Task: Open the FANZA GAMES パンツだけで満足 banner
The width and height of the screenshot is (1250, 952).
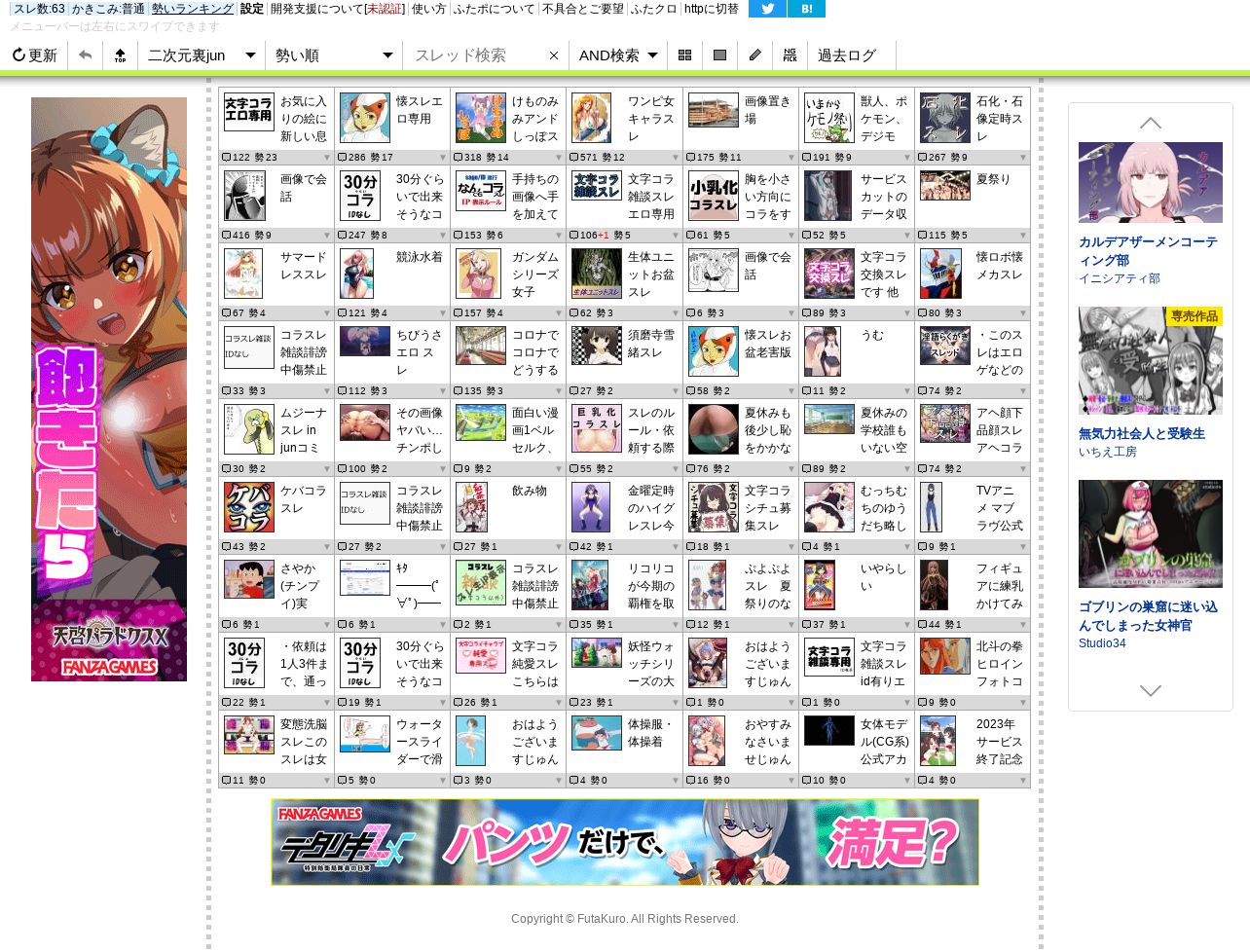Action: pos(625,842)
